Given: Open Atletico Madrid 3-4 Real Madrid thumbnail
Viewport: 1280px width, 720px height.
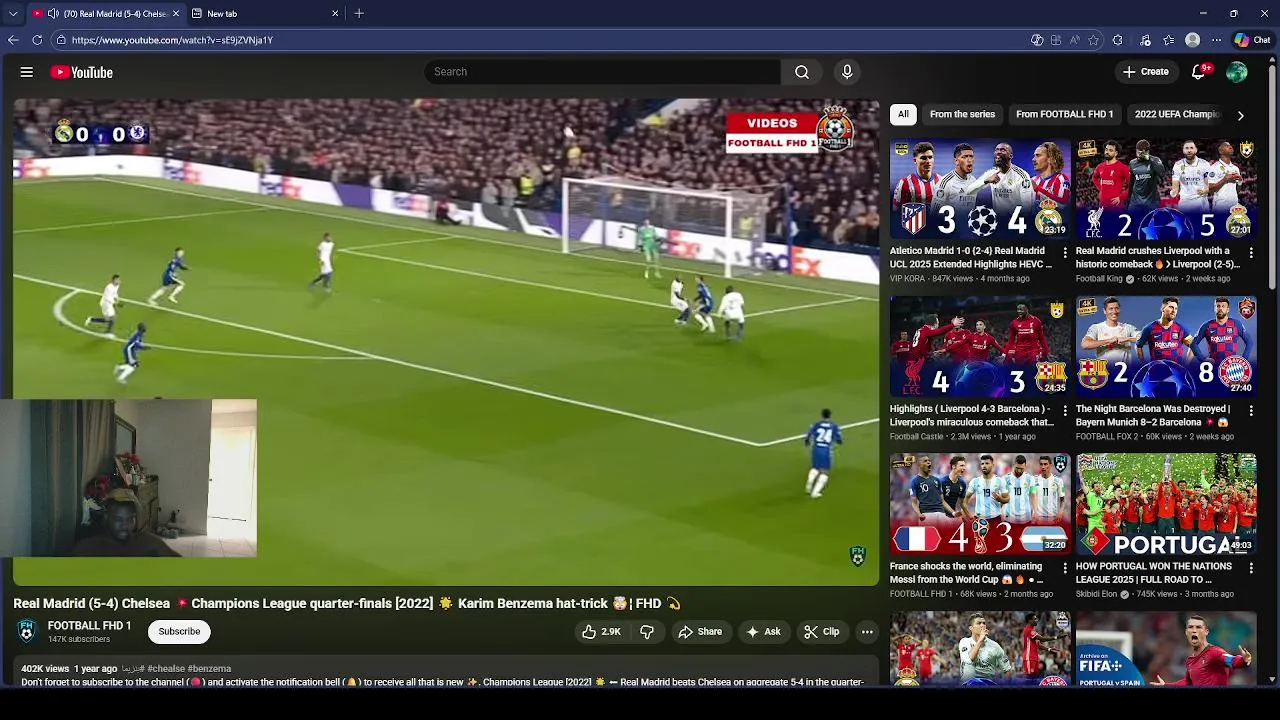Looking at the screenshot, I should tap(980, 189).
